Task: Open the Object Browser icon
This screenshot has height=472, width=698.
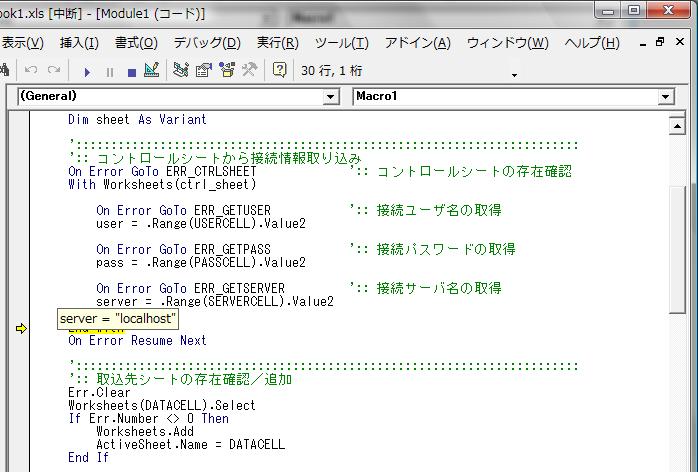Action: (x=227, y=70)
